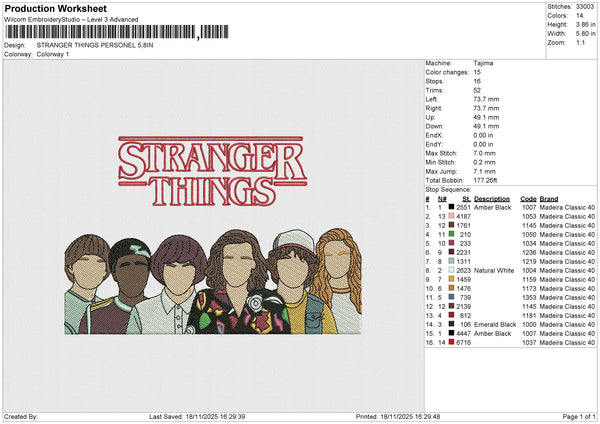
Task: Click the 'Left:' measurement label
Action: [x=432, y=99]
